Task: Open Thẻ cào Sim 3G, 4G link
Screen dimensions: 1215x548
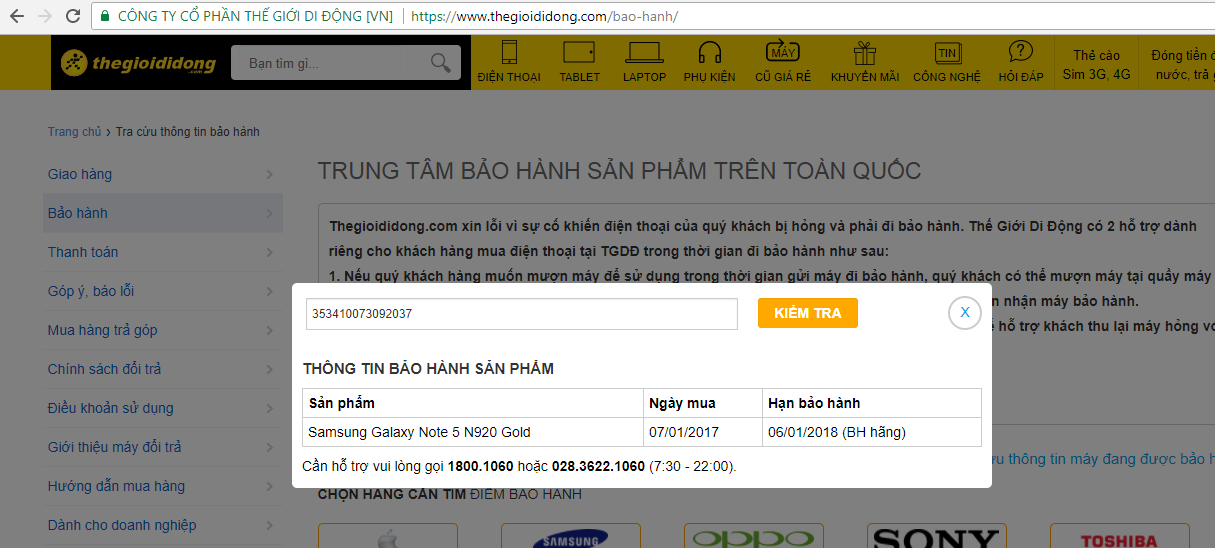Action: tap(1097, 64)
